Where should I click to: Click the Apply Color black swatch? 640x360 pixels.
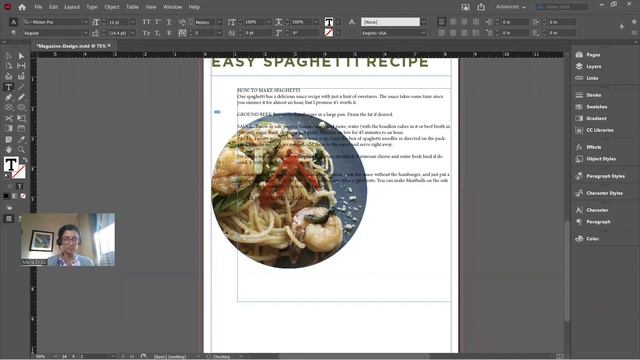tap(6, 196)
